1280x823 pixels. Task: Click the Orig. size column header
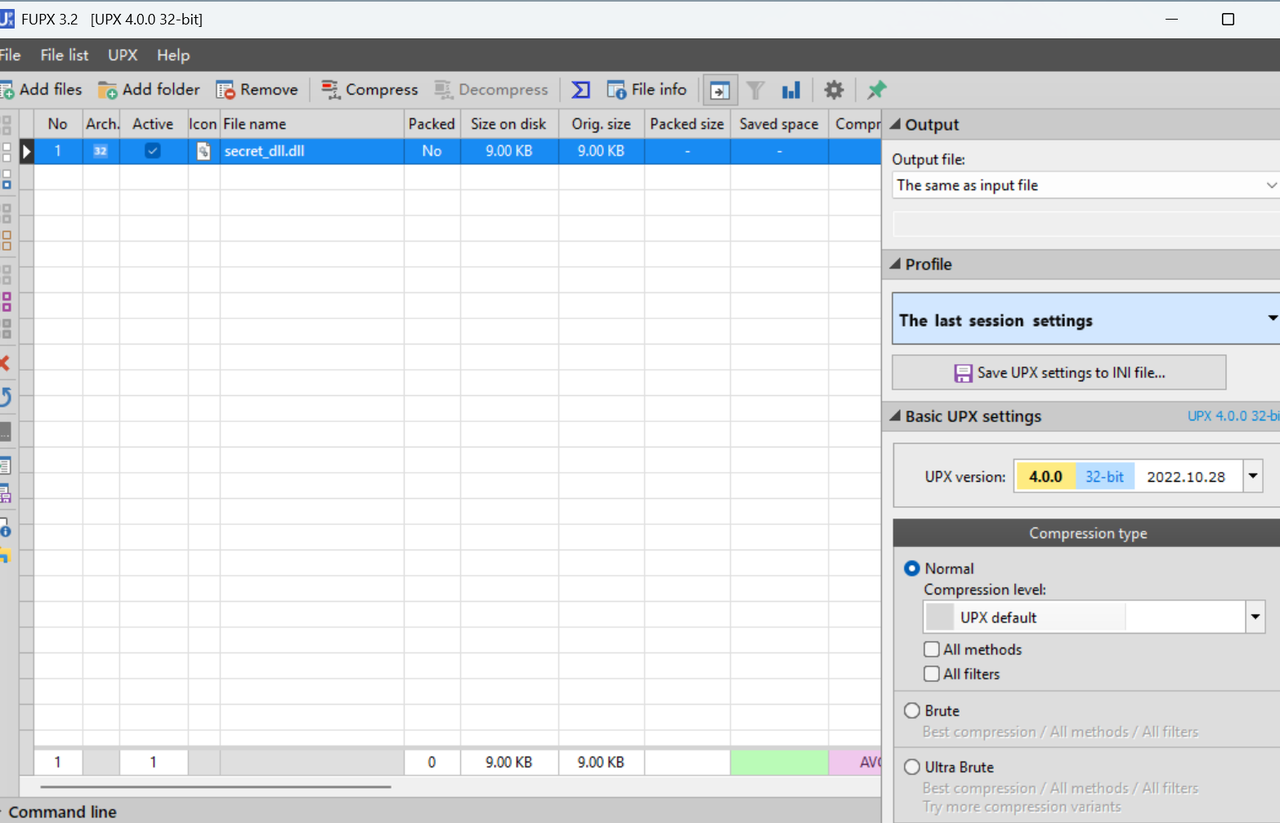601,124
